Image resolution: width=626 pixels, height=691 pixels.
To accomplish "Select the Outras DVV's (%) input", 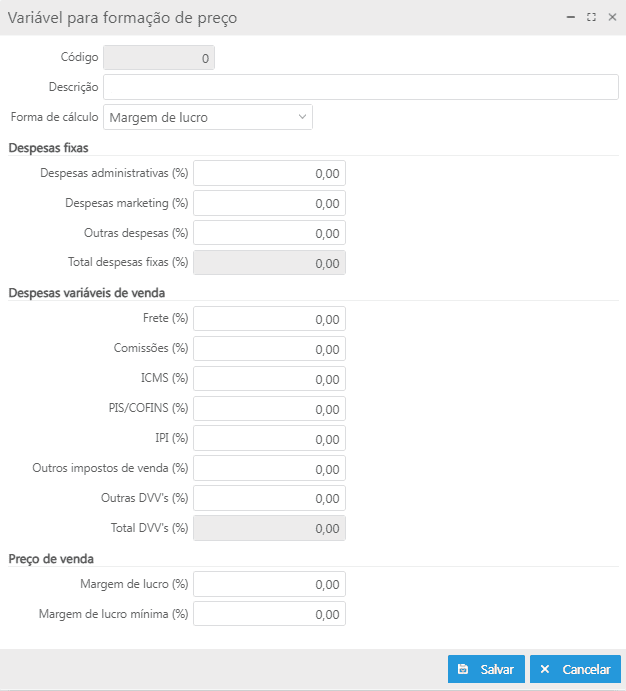I will [269, 498].
